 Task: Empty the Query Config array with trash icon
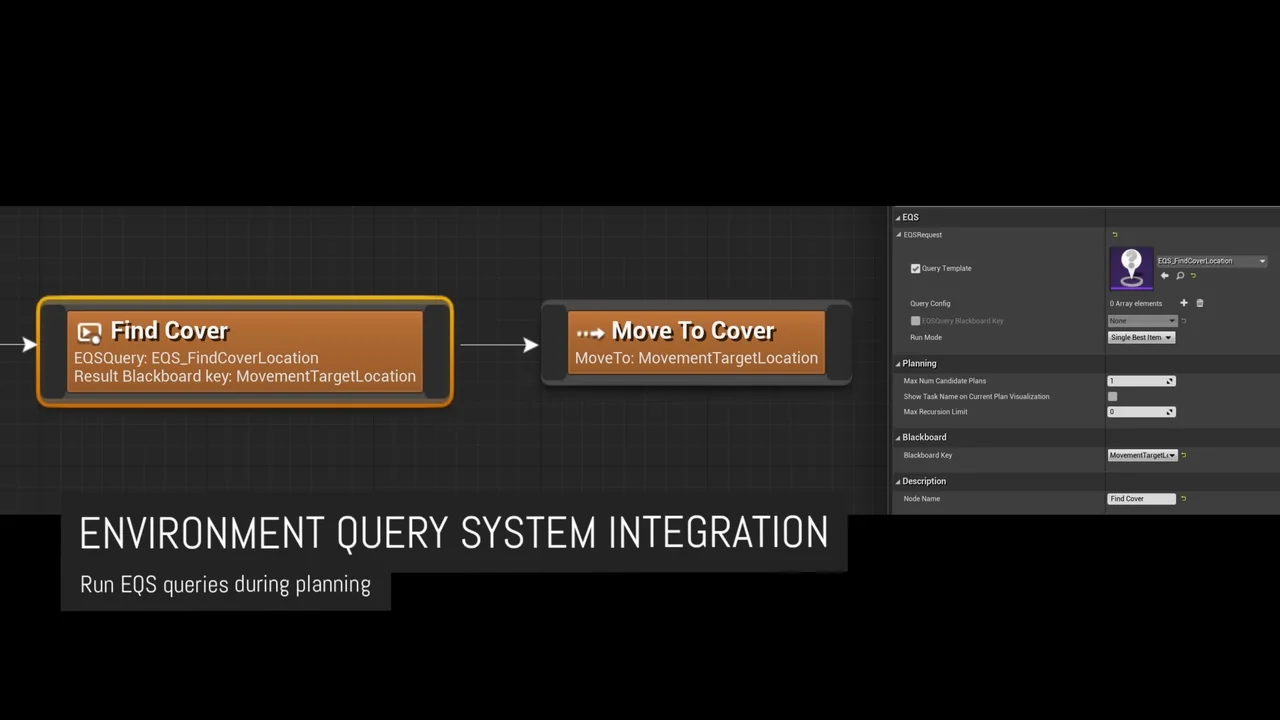(x=1200, y=303)
